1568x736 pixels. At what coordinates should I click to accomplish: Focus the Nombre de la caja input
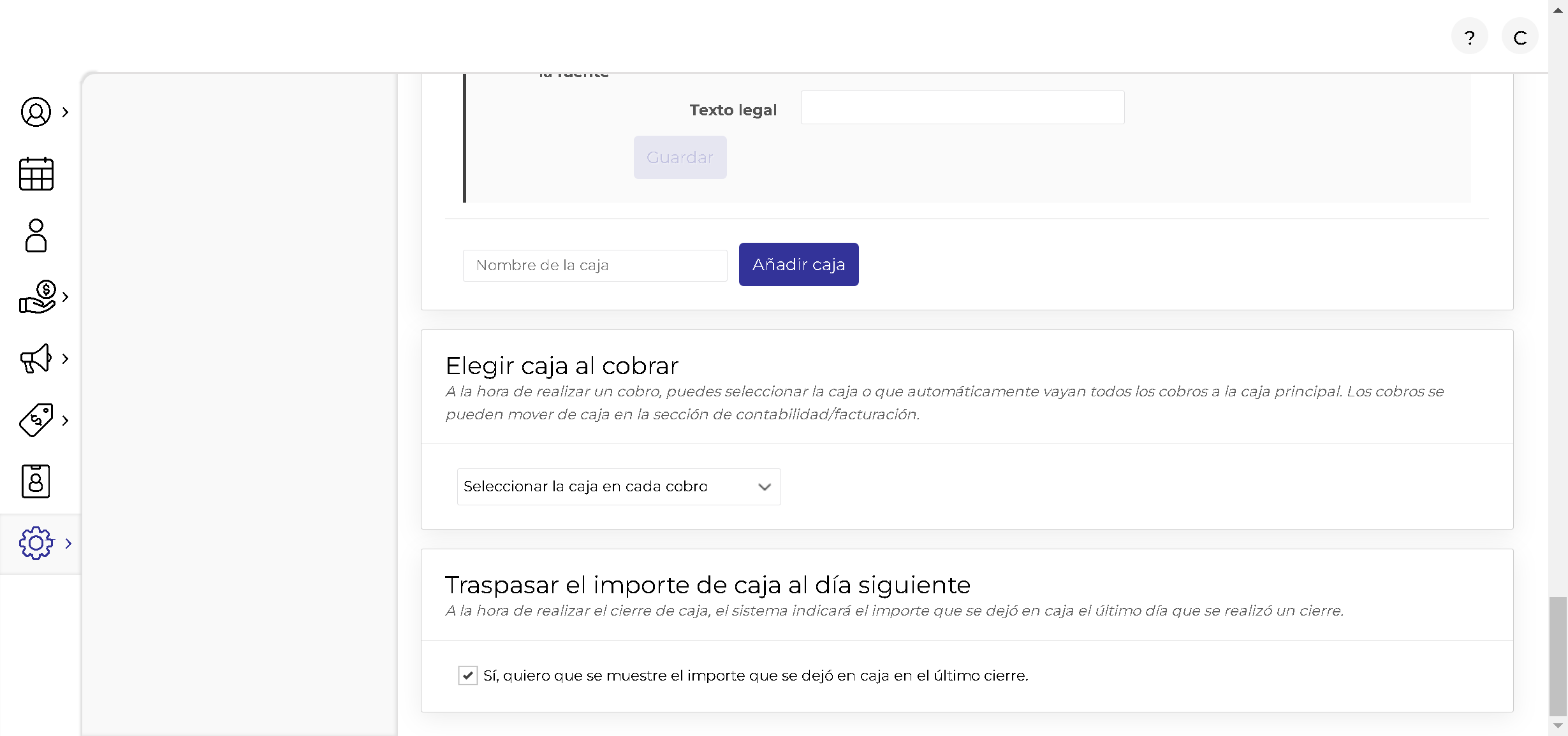(x=595, y=265)
